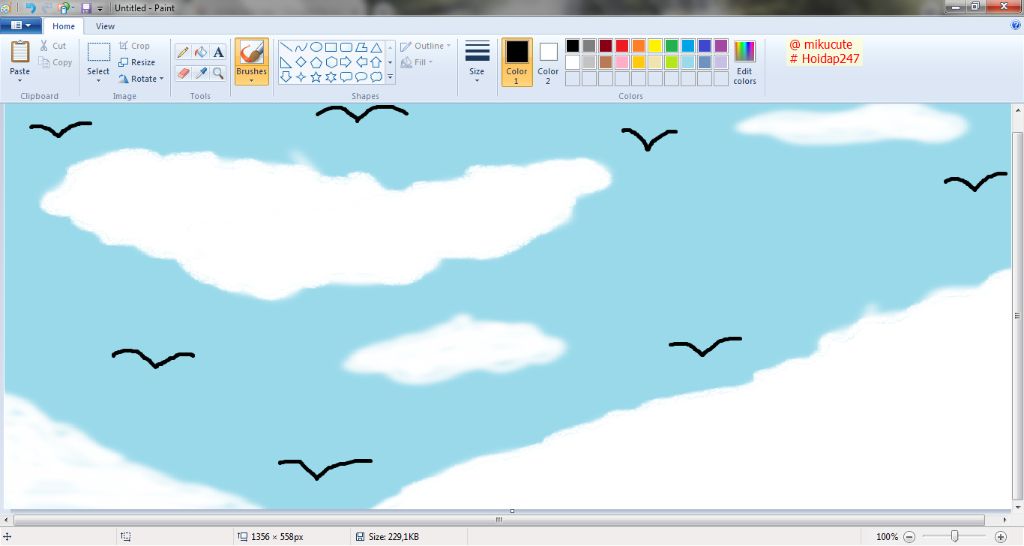
Task: Open the Customize Quick Access Toolbar arrow
Action: click(100, 8)
